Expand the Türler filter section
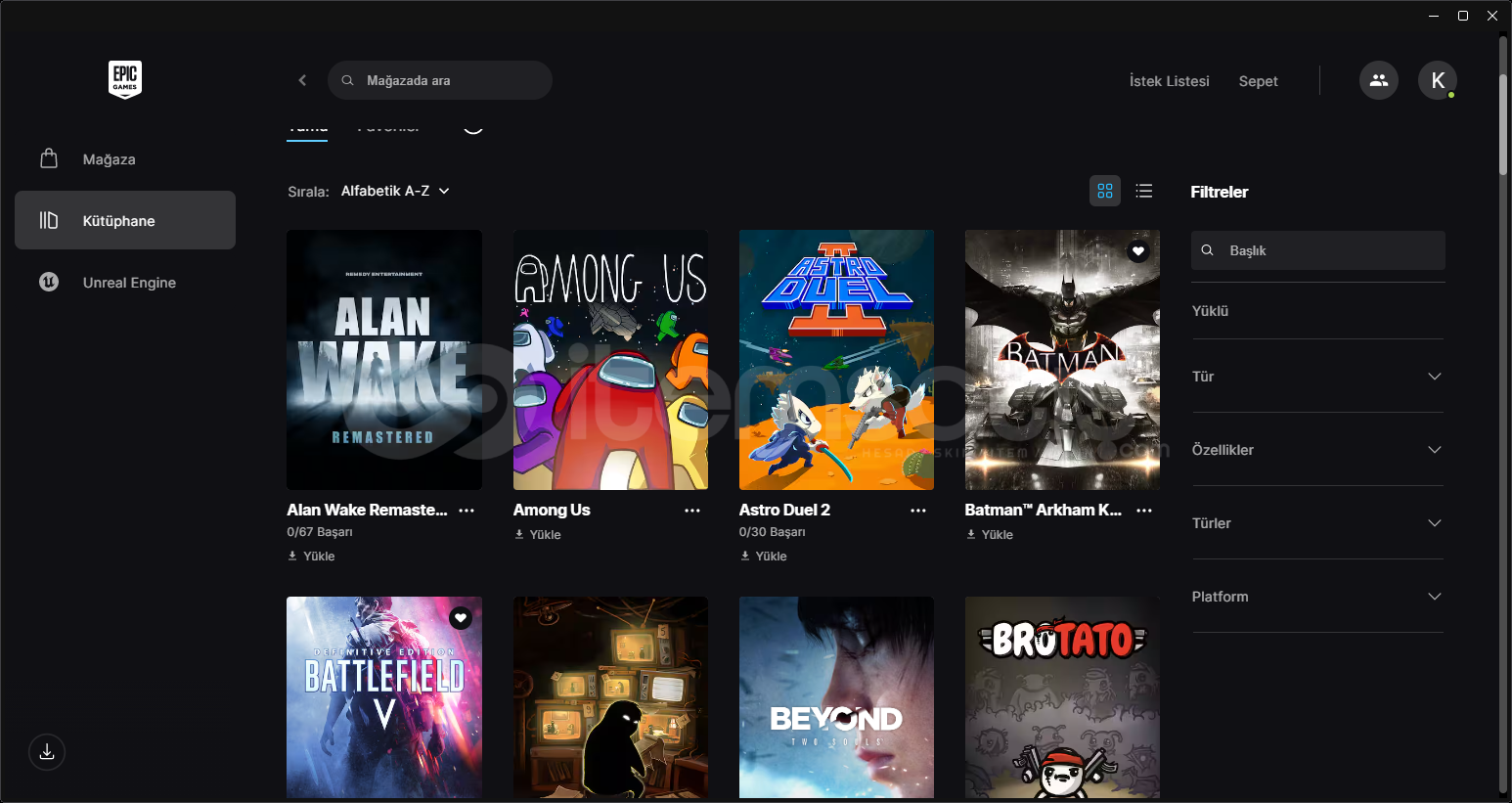Screen dimensions: 1512x803 point(1317,523)
